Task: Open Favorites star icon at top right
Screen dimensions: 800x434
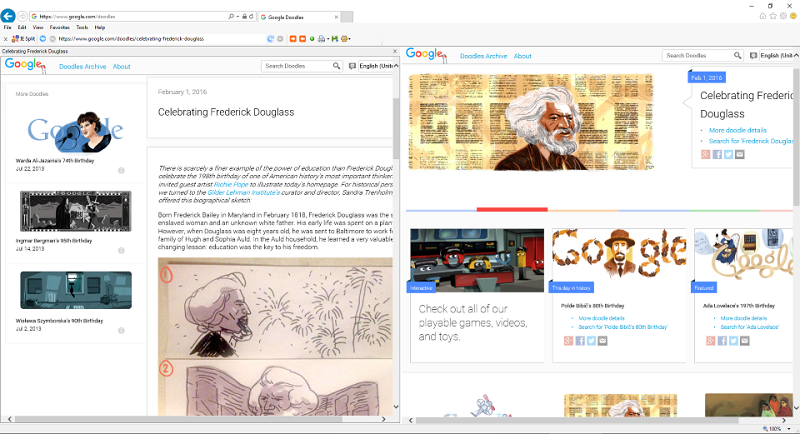Action: 773,16
